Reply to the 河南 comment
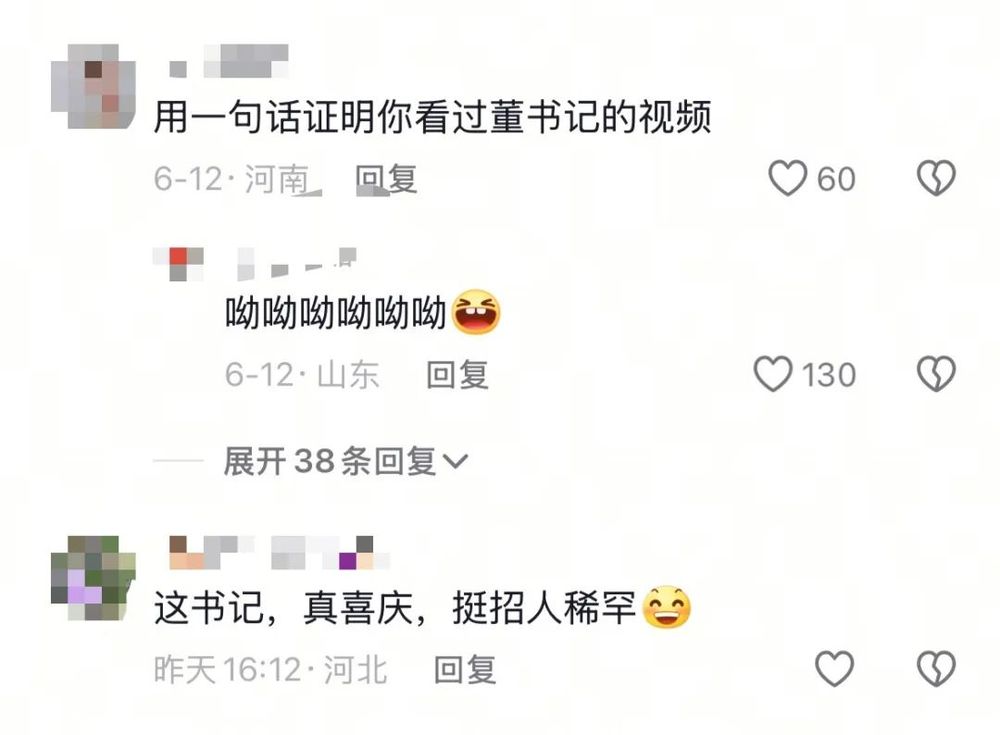Screen dimensions: 1000x735 tap(386, 179)
